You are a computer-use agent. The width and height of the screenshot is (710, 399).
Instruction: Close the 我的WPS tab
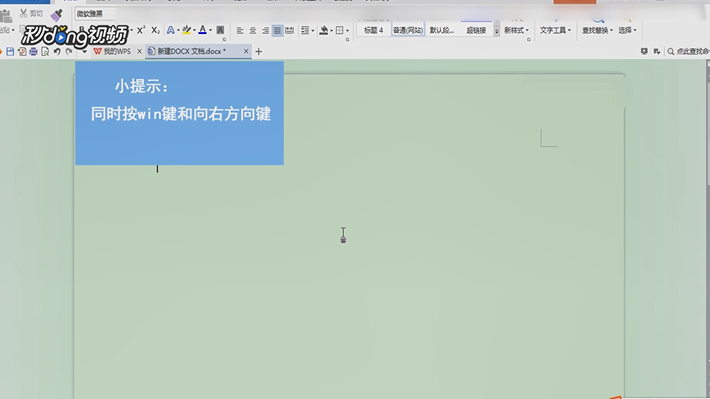point(139,52)
